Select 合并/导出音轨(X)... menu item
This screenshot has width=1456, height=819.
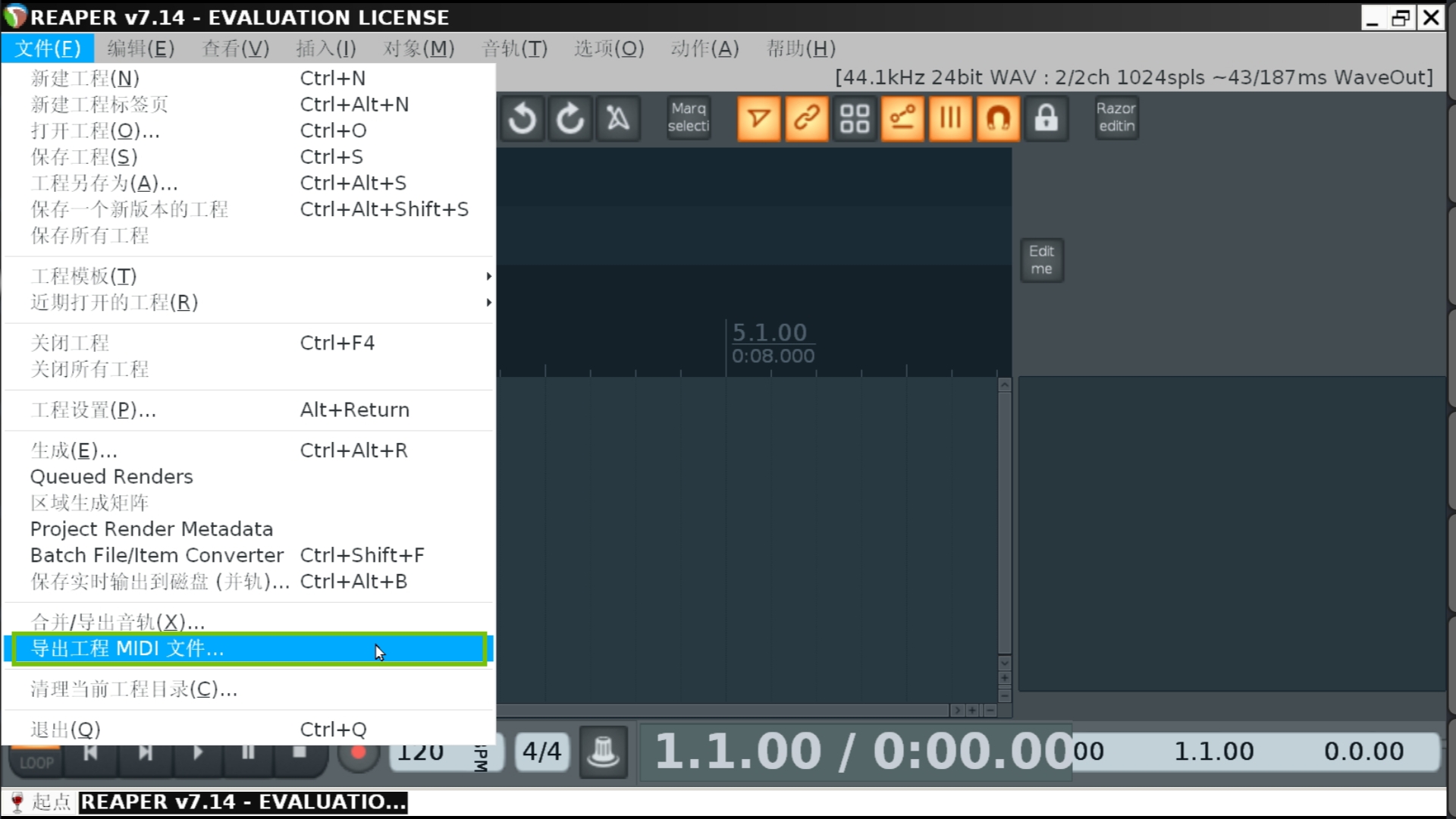[249, 623]
